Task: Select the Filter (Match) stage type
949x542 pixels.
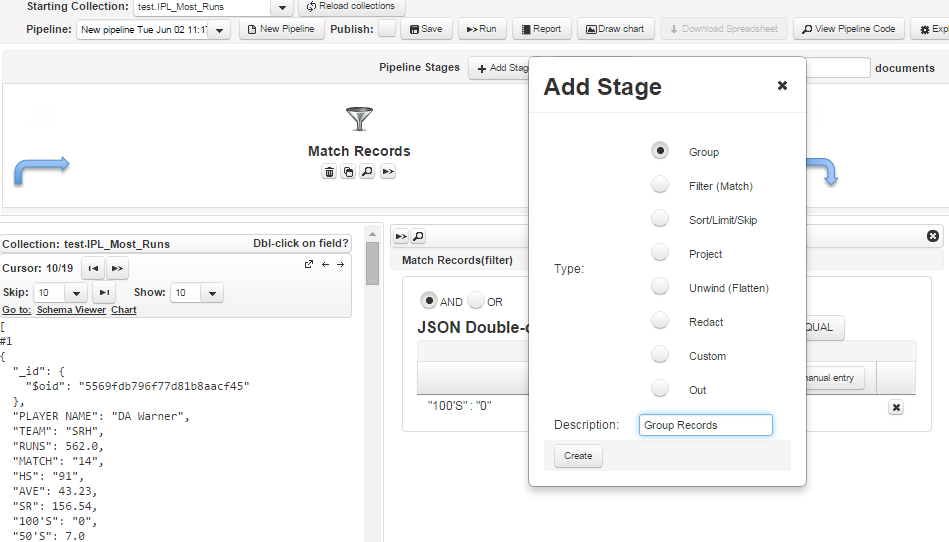Action: 660,185
